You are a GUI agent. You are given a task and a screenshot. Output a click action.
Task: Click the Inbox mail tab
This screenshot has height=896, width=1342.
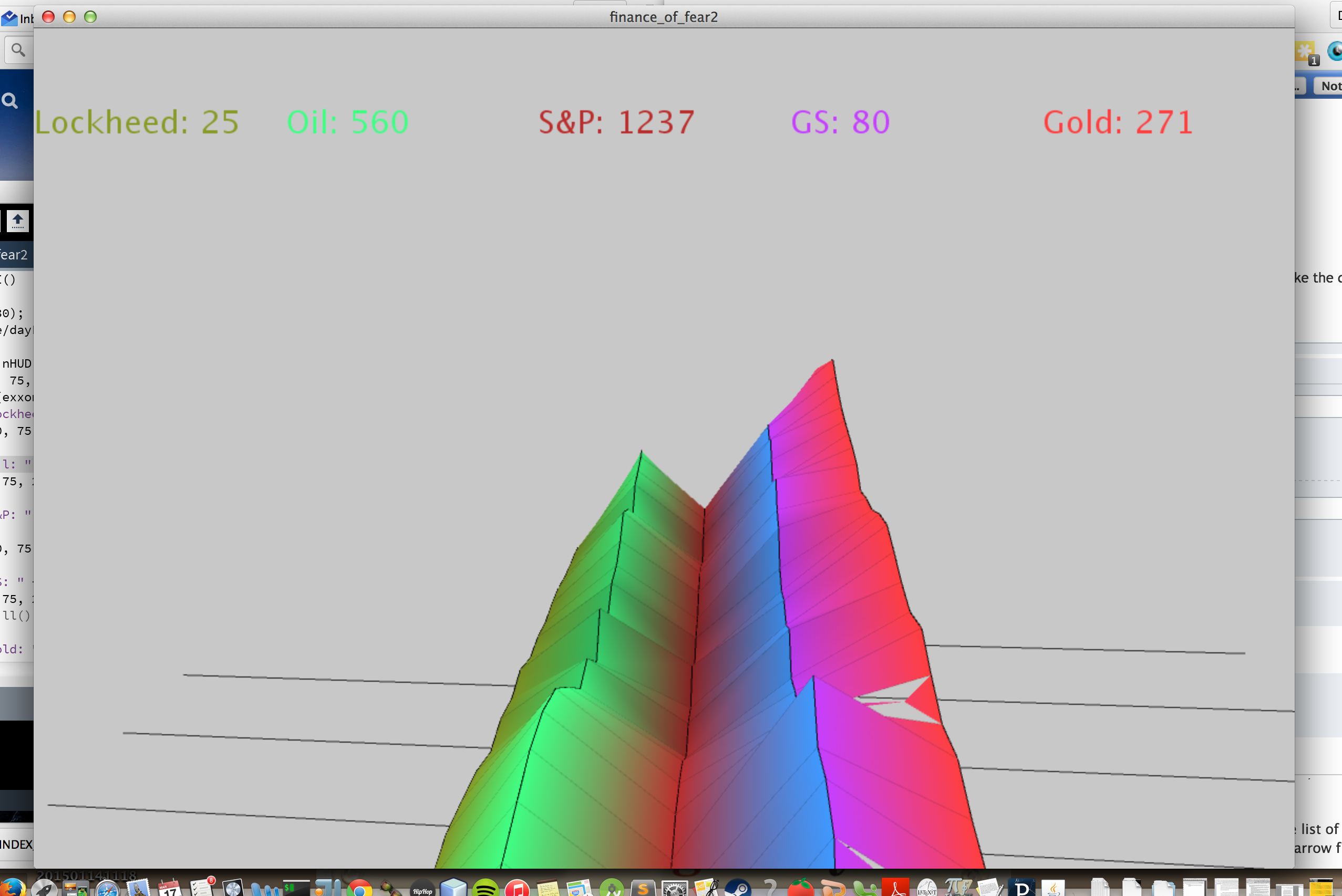click(17, 19)
